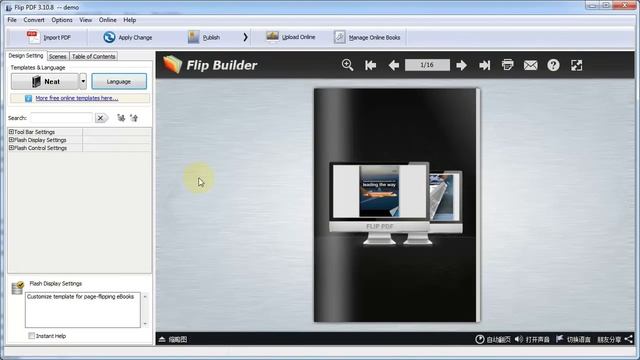This screenshot has height=360, width=640.
Task: Click the description box scroll up arrow
Action: [x=145, y=296]
